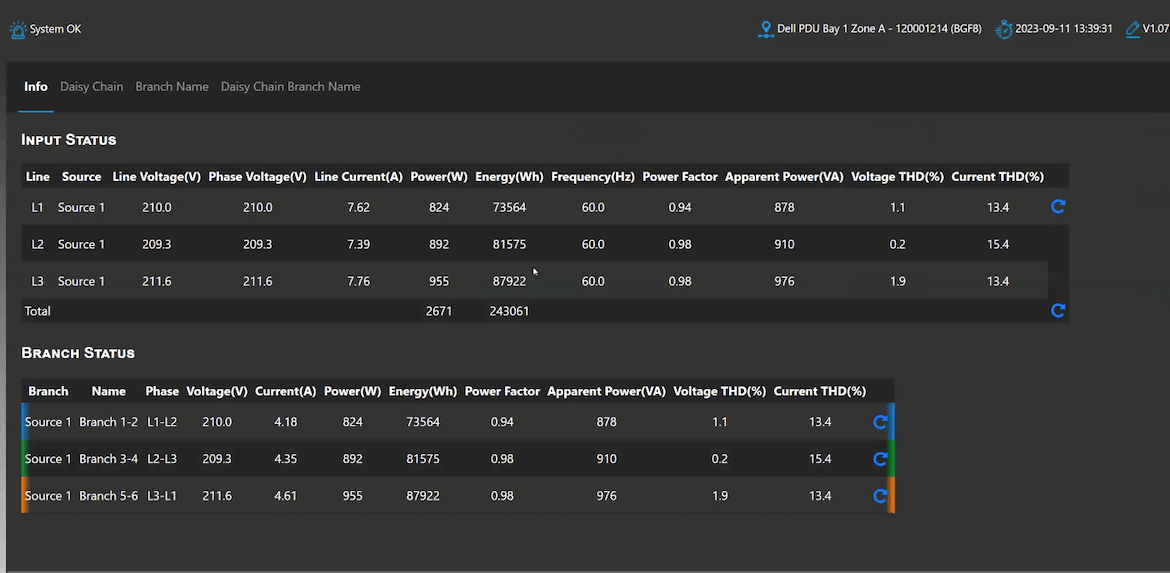Click the Energy(Wh) header in Input Status
This screenshot has height=573, width=1170.
click(510, 177)
